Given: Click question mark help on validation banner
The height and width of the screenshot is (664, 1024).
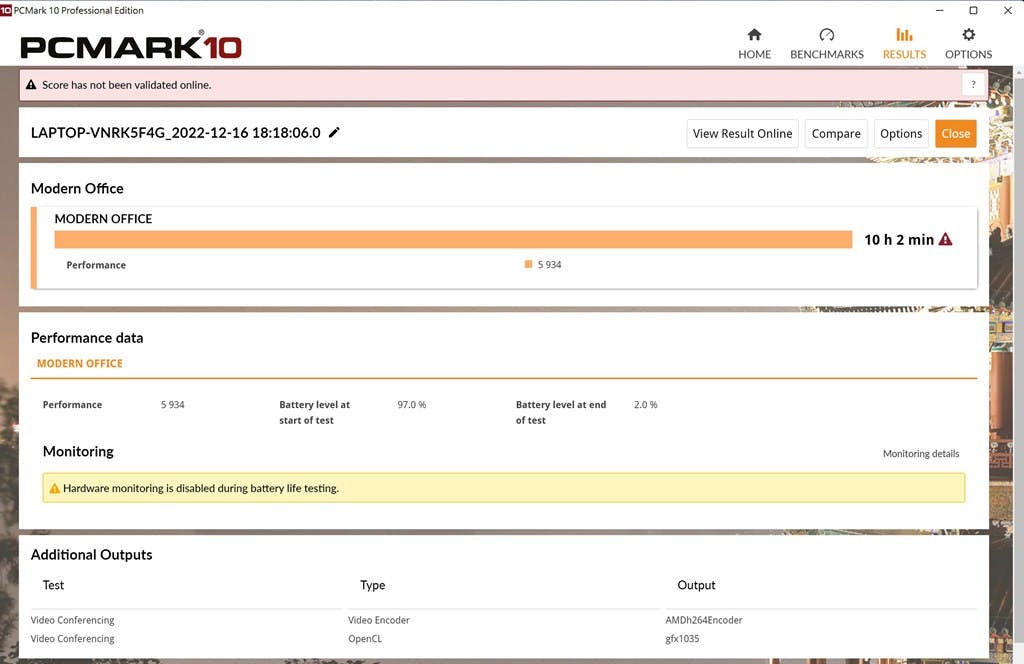Looking at the screenshot, I should pos(973,84).
